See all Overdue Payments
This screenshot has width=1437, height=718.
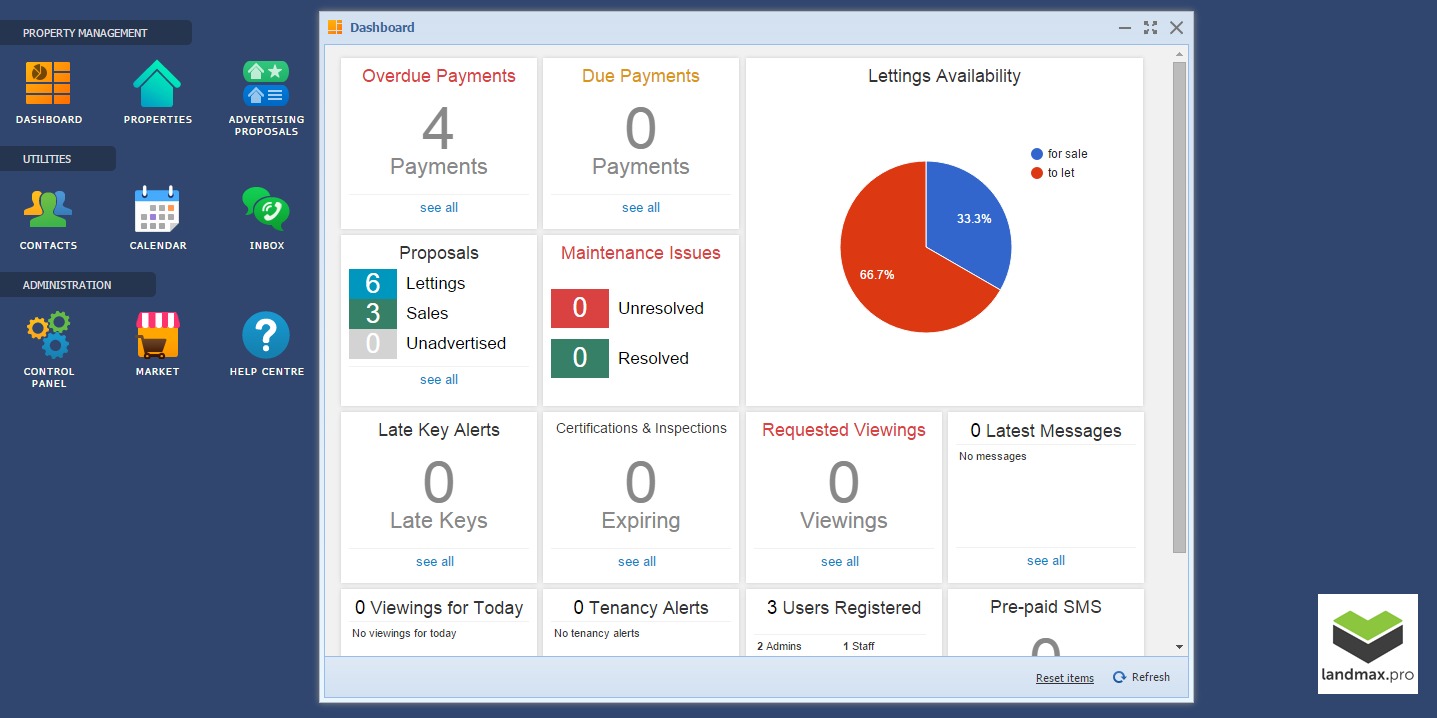[x=439, y=208]
